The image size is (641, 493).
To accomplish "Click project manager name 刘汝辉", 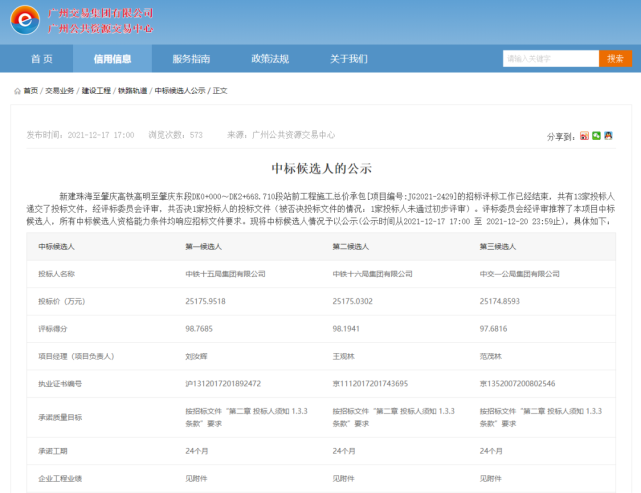I will 196,356.
